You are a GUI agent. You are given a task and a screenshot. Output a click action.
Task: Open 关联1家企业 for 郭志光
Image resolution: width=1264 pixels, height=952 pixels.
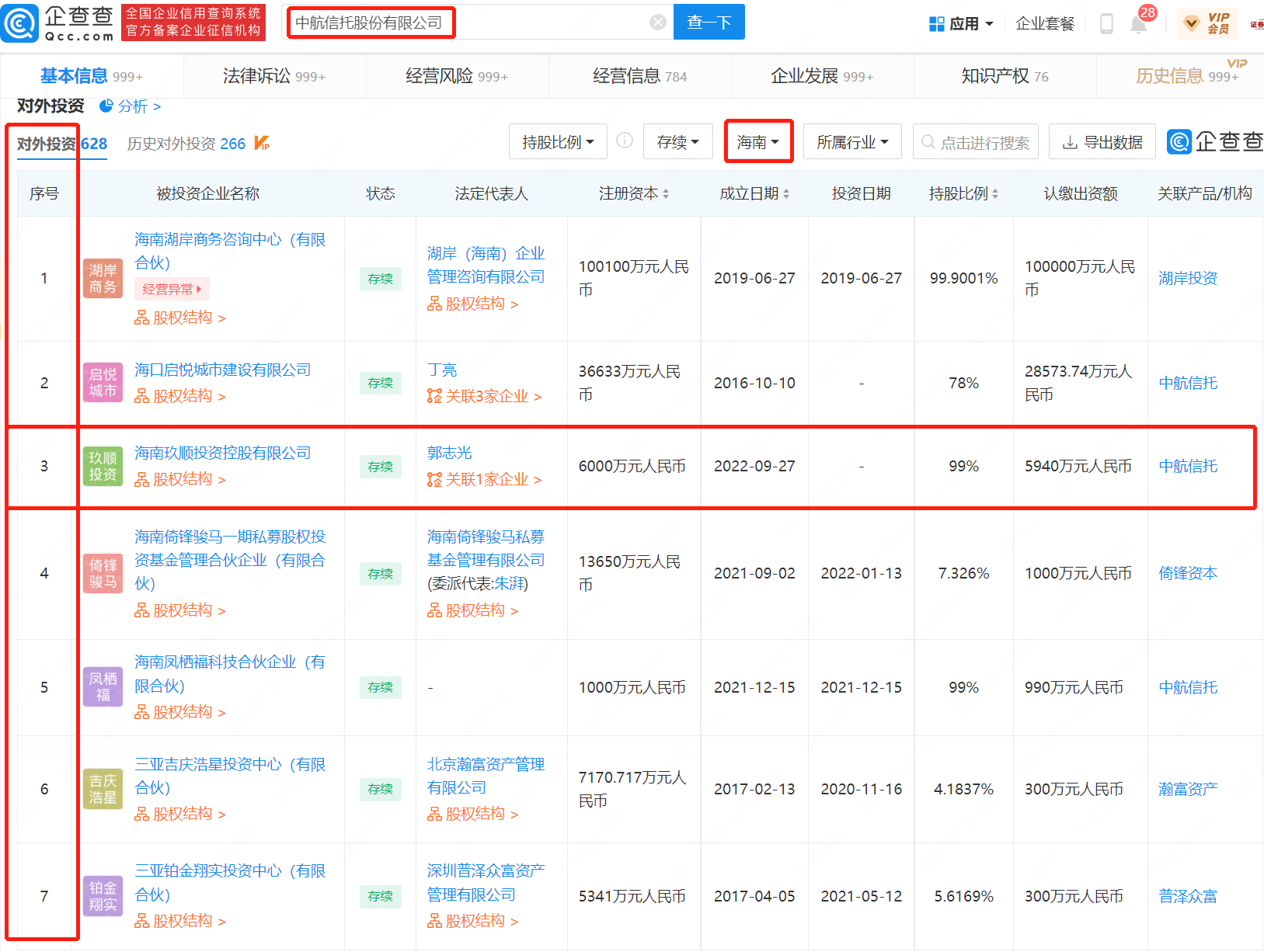[484, 479]
